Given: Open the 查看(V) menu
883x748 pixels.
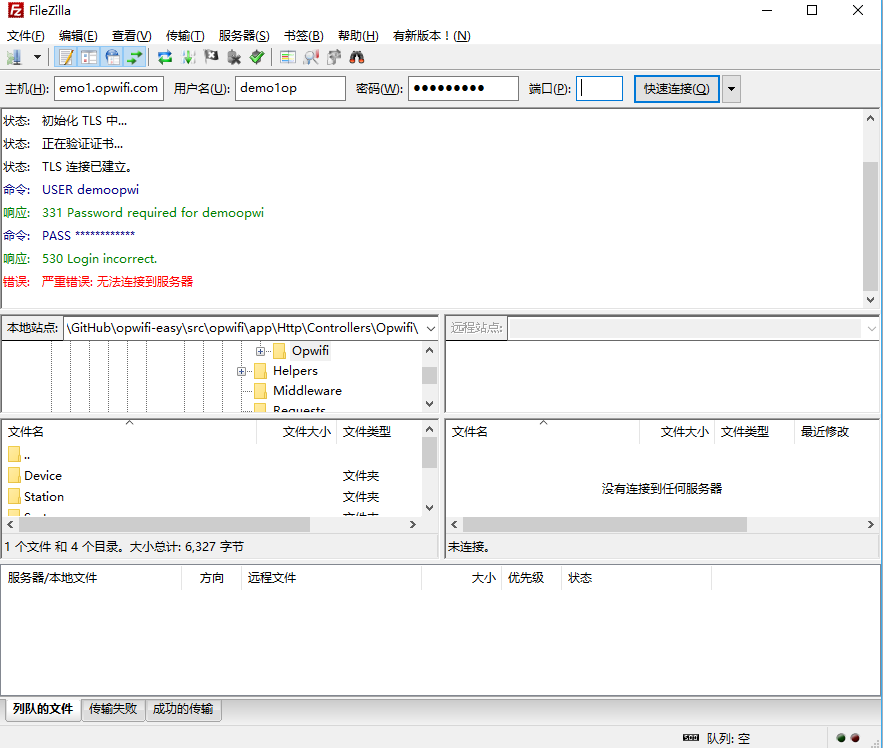Looking at the screenshot, I should click(131, 36).
